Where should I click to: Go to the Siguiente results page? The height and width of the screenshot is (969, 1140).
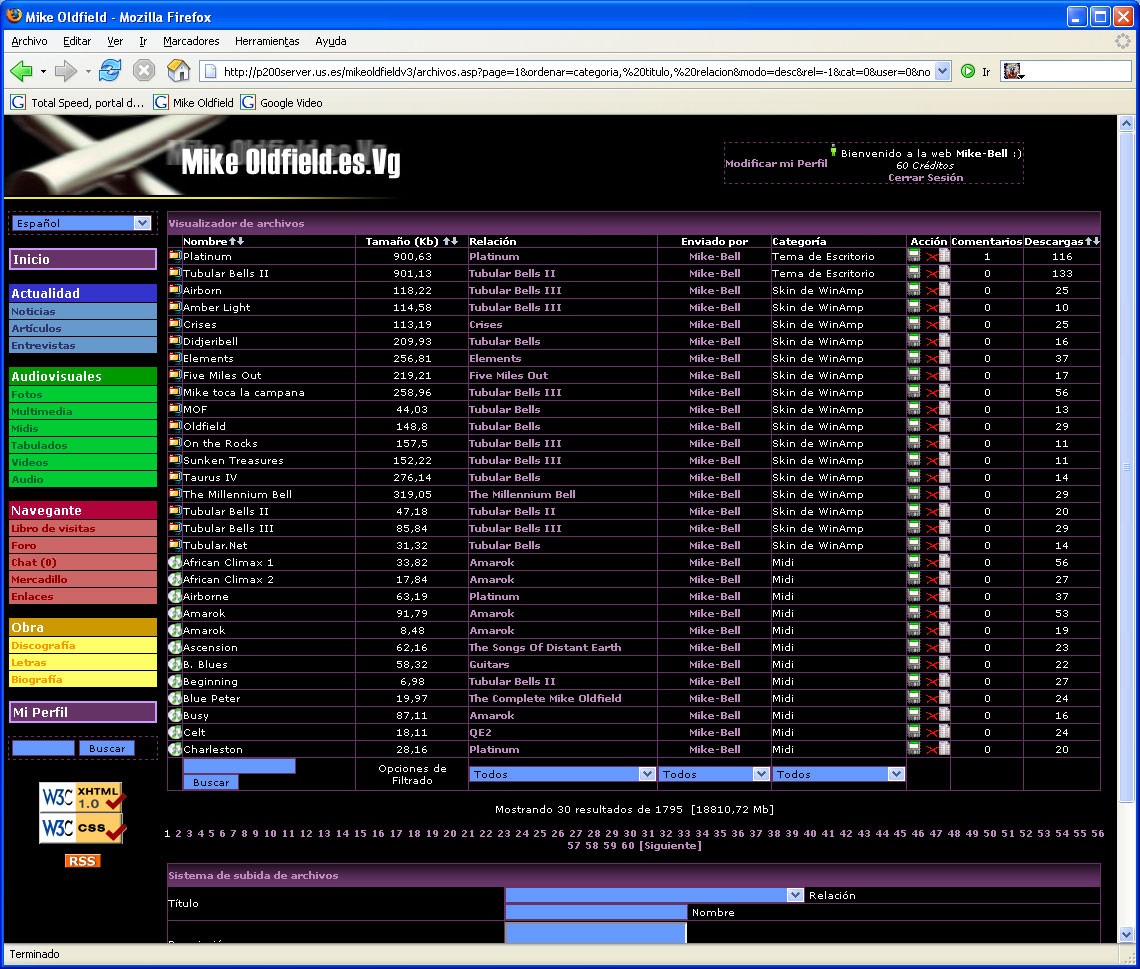click(x=670, y=845)
